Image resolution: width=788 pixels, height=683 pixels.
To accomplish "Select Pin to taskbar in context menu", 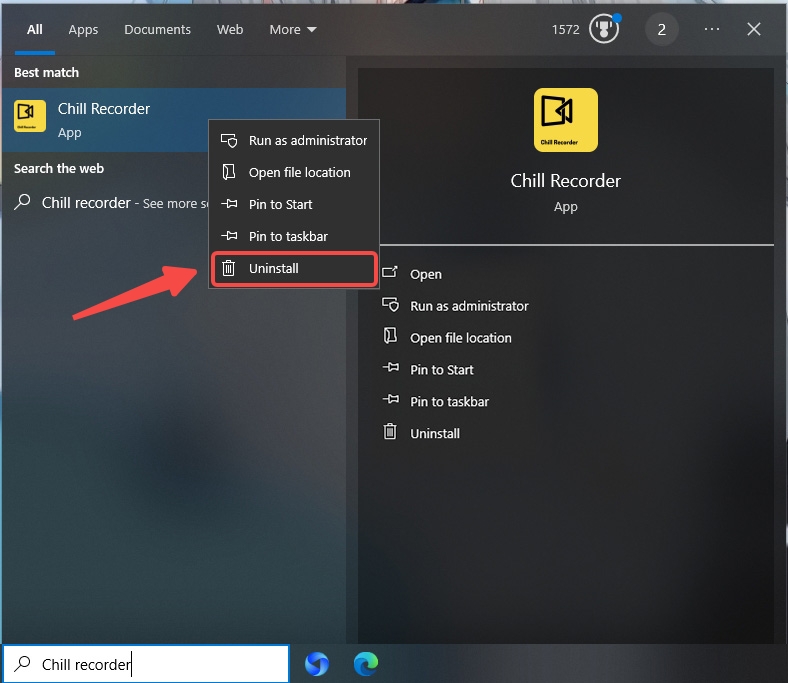I will coord(293,236).
